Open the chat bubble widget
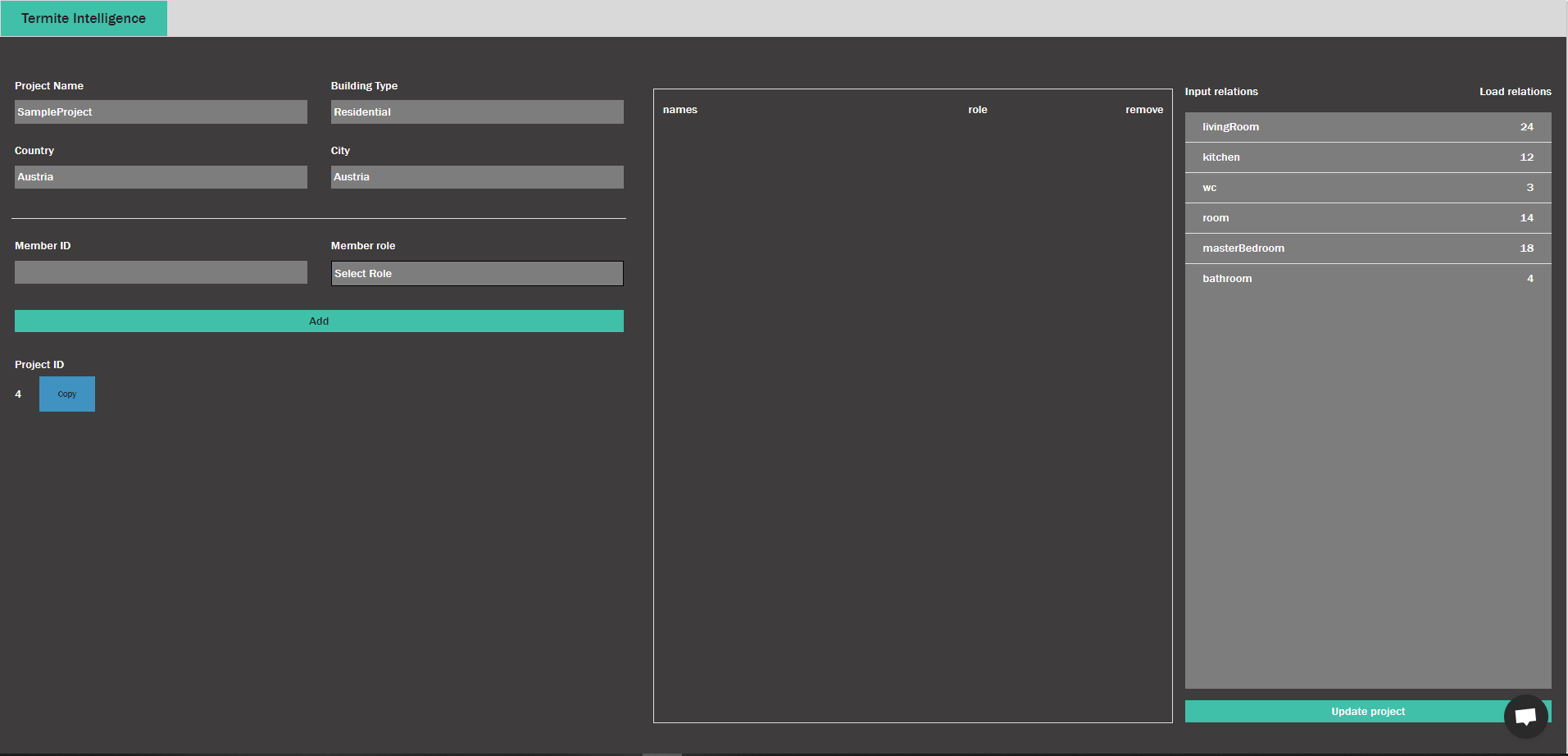Screen dimensions: 1568x756 [1525, 716]
